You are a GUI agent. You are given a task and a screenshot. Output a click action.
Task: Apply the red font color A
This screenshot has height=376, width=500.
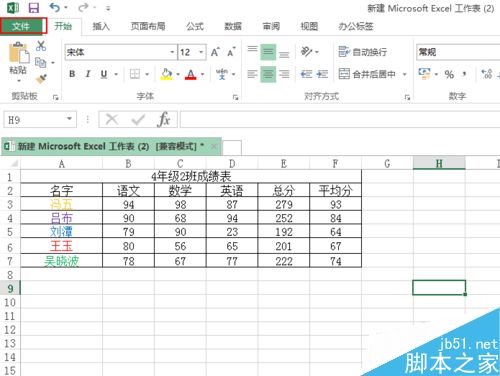click(x=190, y=74)
